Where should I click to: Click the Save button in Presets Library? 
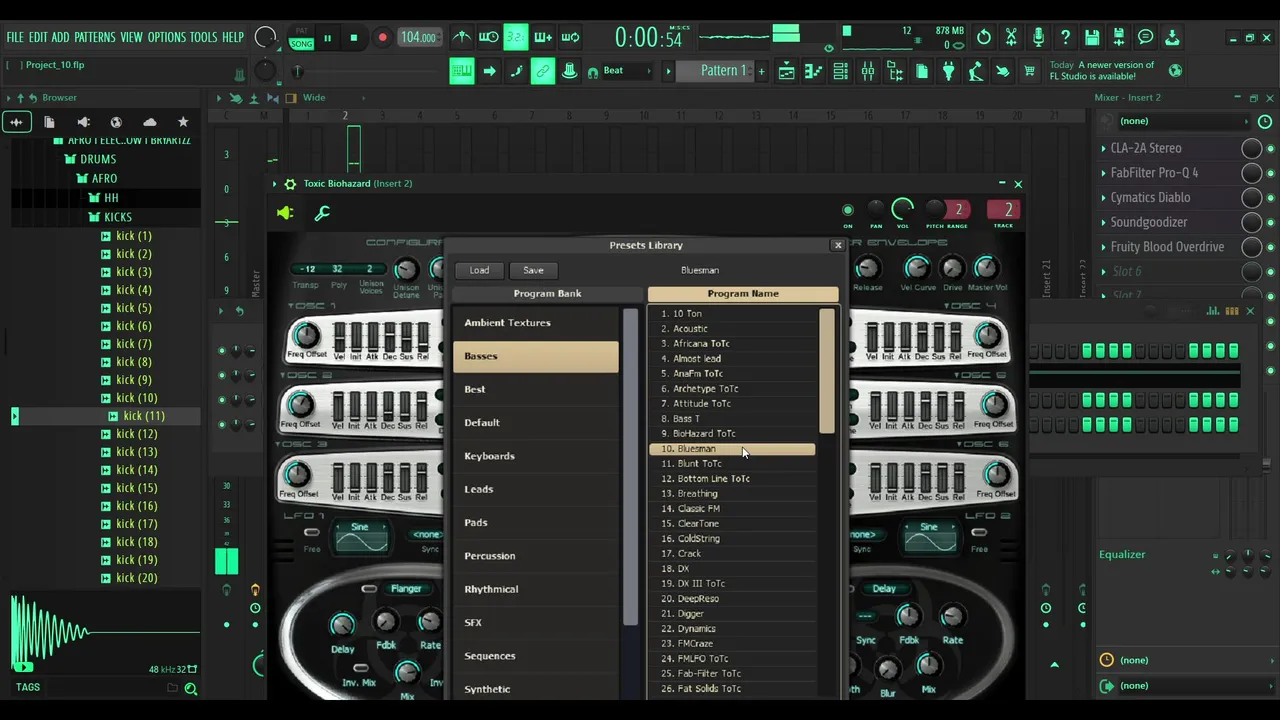(533, 270)
